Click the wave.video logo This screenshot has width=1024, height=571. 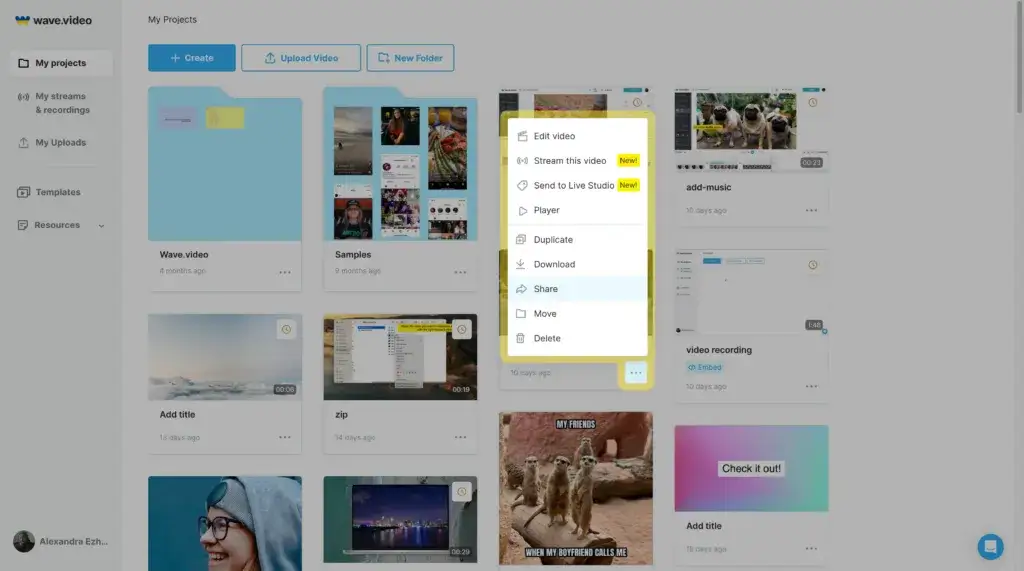[54, 20]
